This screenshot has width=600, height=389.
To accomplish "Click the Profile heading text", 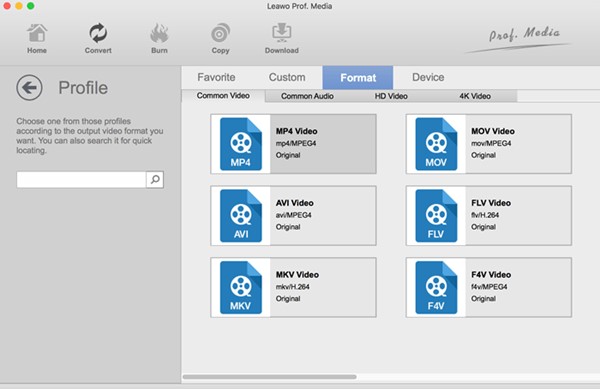I will [x=83, y=88].
